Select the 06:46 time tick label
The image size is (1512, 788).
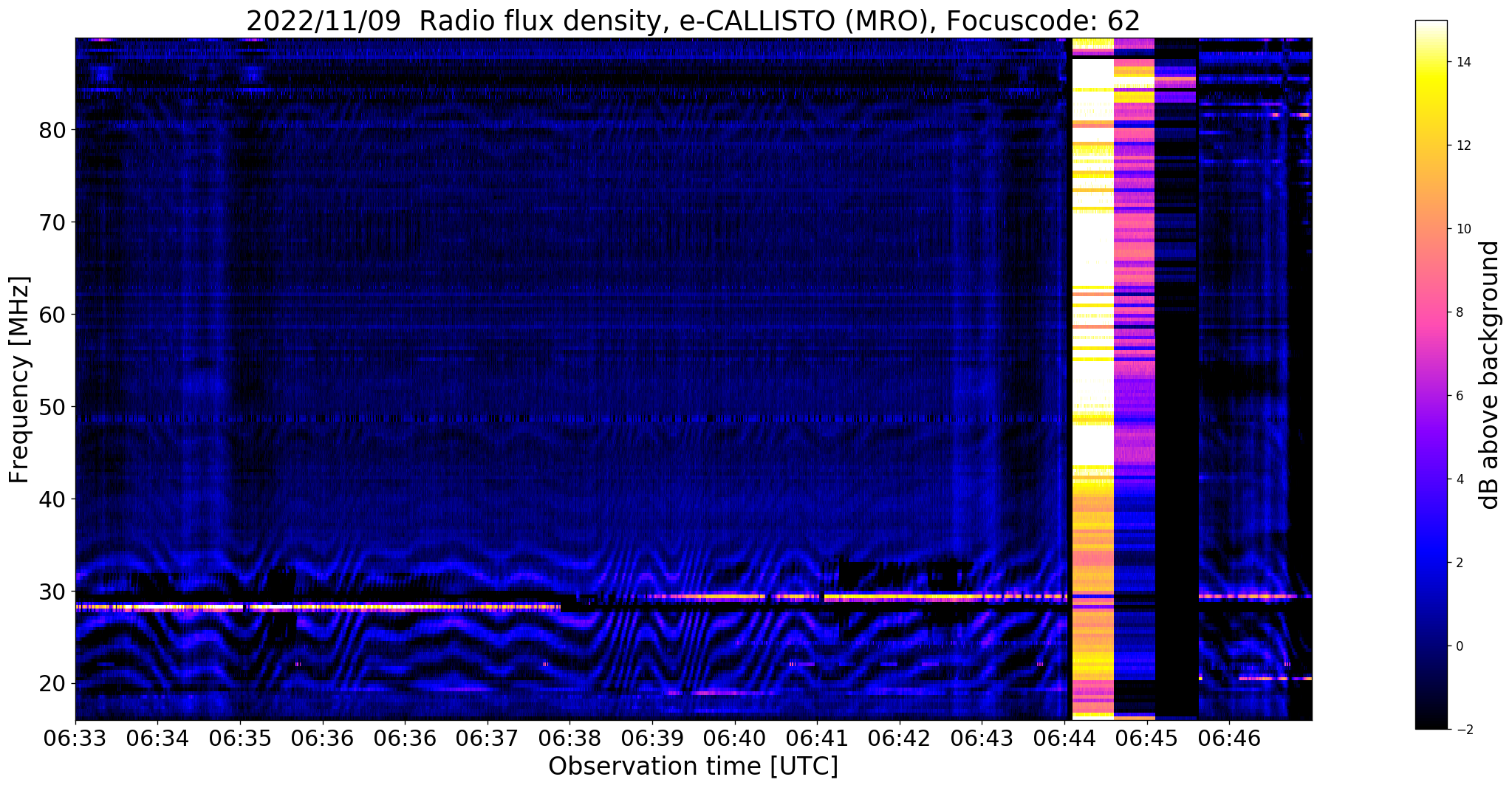(1229, 739)
